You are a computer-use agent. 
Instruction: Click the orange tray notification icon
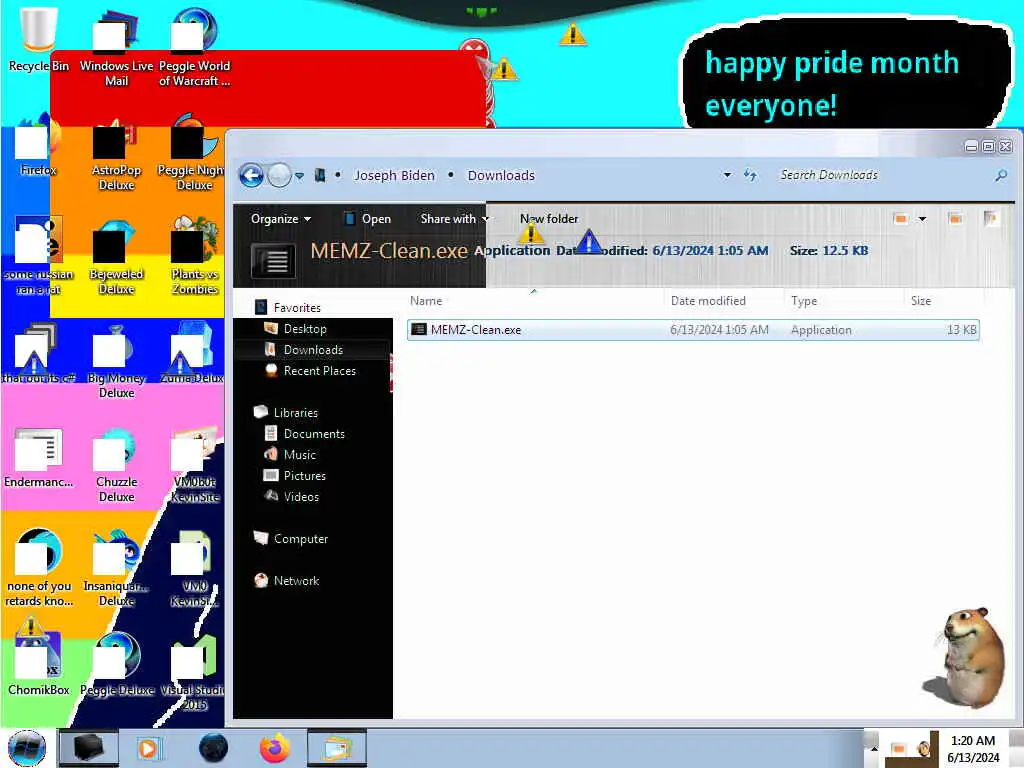899,748
